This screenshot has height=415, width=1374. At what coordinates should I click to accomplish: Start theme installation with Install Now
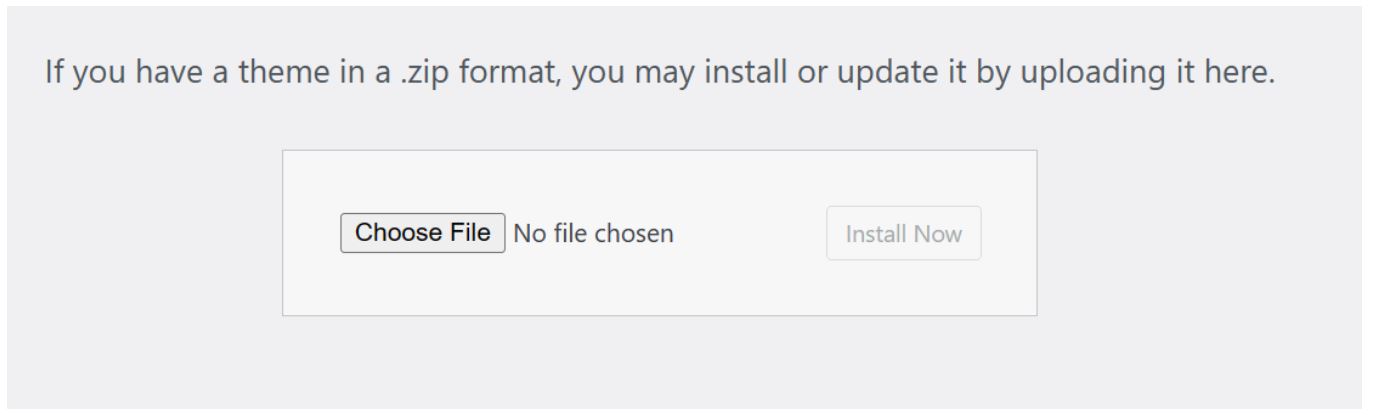(903, 234)
